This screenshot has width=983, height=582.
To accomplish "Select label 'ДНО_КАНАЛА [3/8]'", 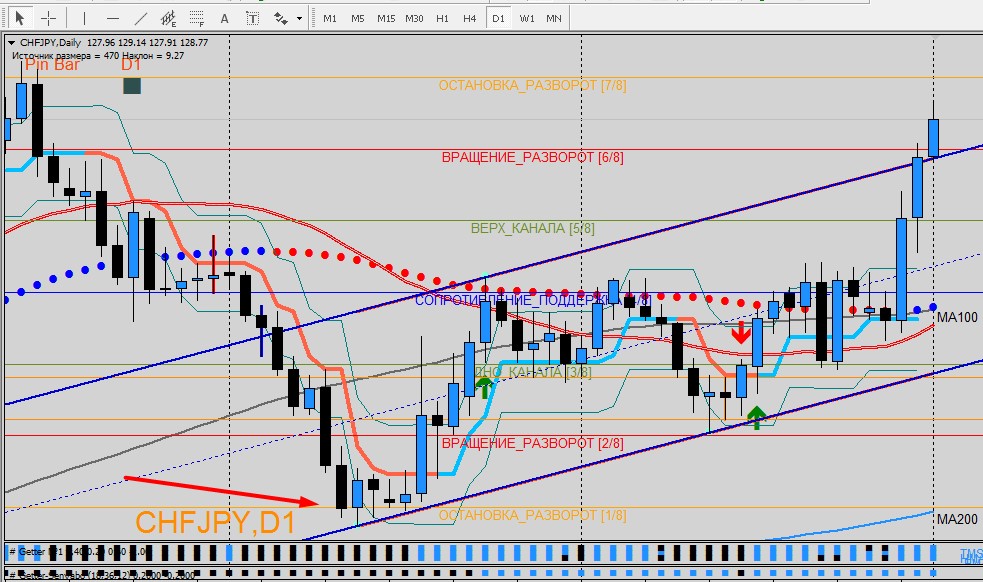I will [x=532, y=372].
